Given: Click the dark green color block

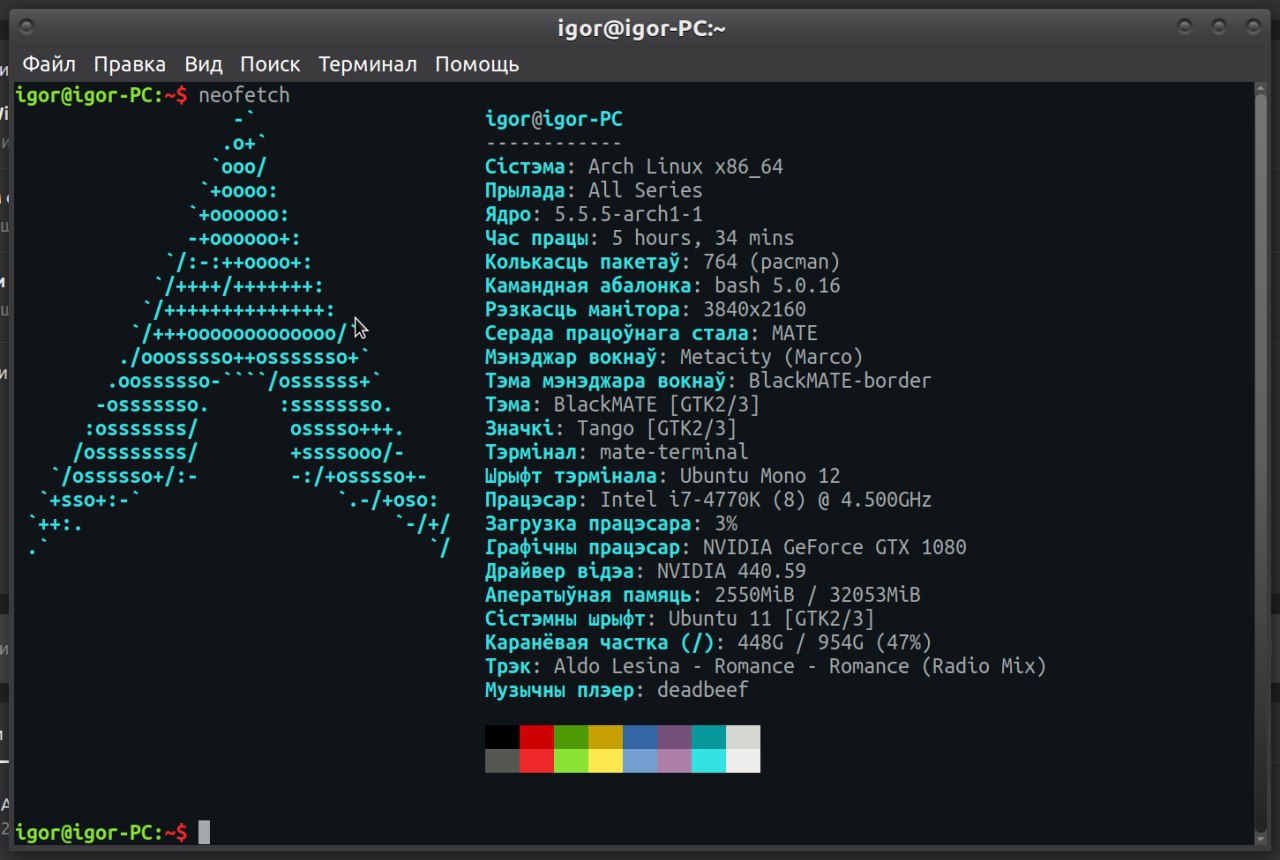Looking at the screenshot, I should 571,737.
